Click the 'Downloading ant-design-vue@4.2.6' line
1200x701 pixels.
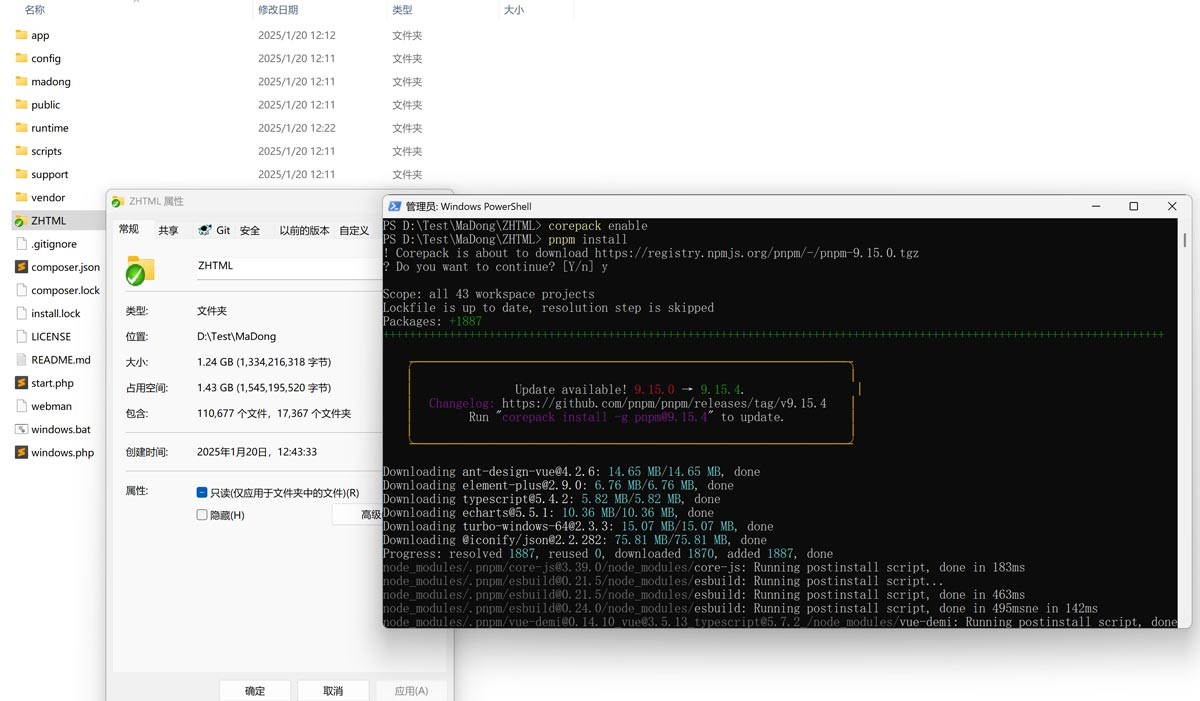pyautogui.click(x=571, y=471)
